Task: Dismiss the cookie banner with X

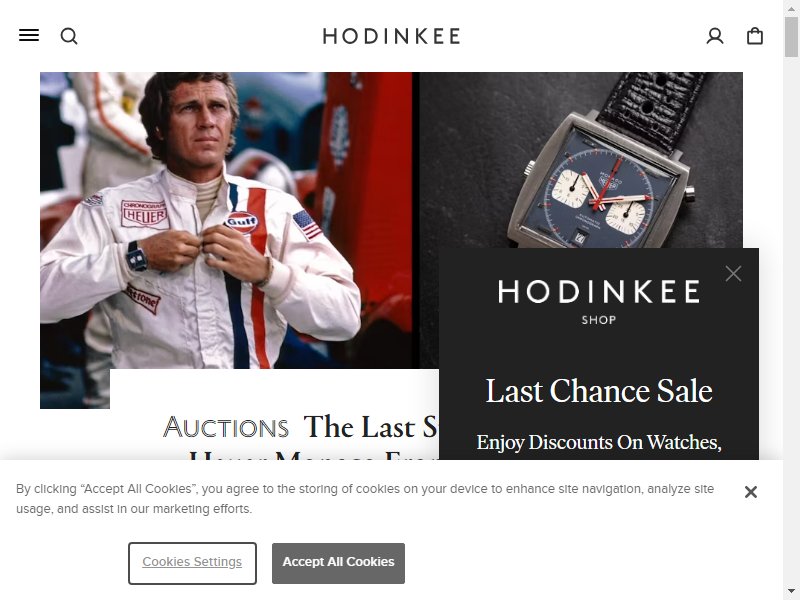Action: coord(751,492)
